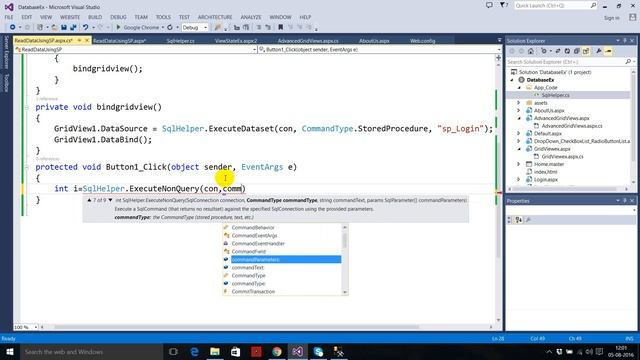This screenshot has width=640, height=360.
Task: Click the Home icon in Solution Explorer
Action: coord(531,51)
